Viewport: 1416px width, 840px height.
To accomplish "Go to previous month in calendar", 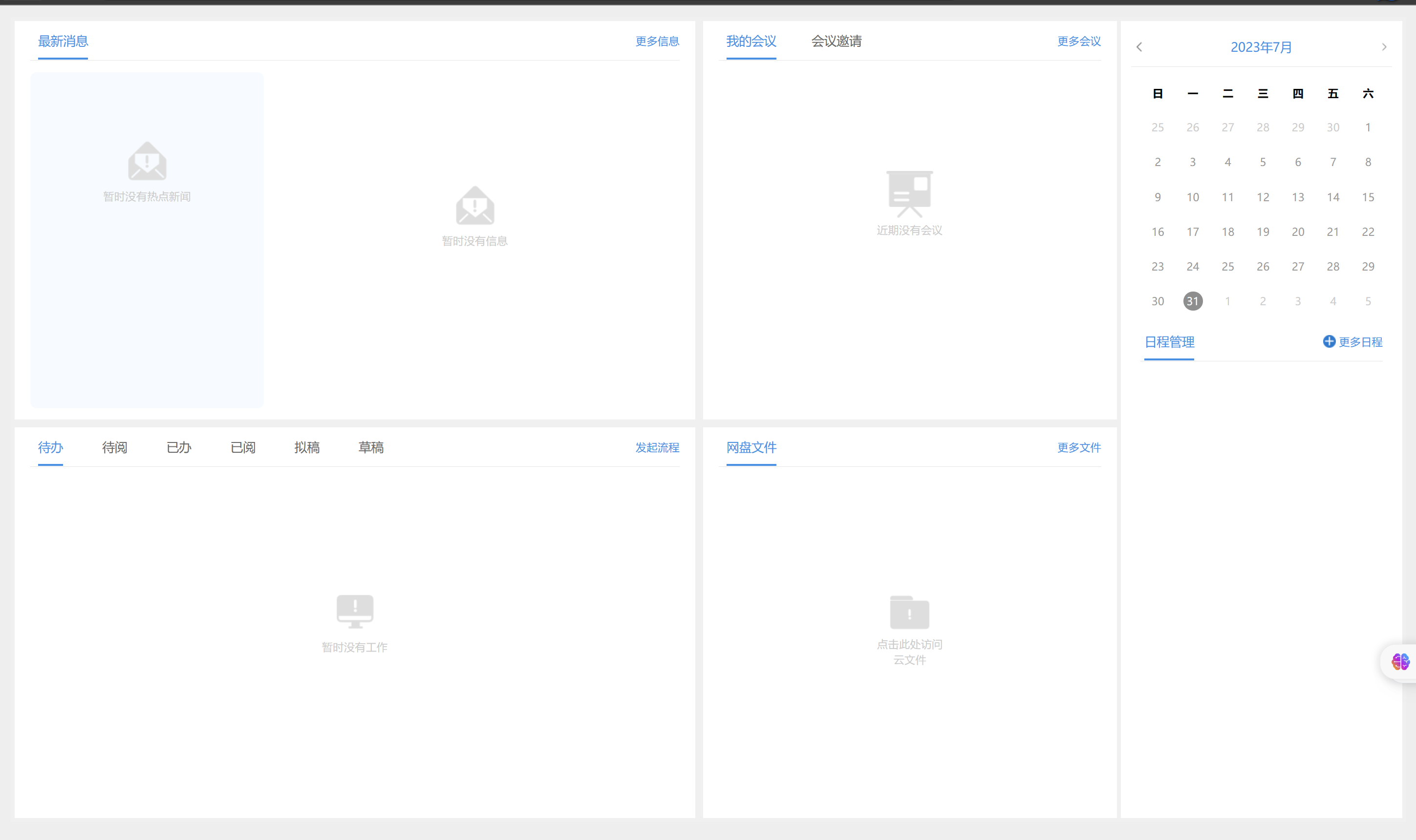I will pyautogui.click(x=1140, y=47).
